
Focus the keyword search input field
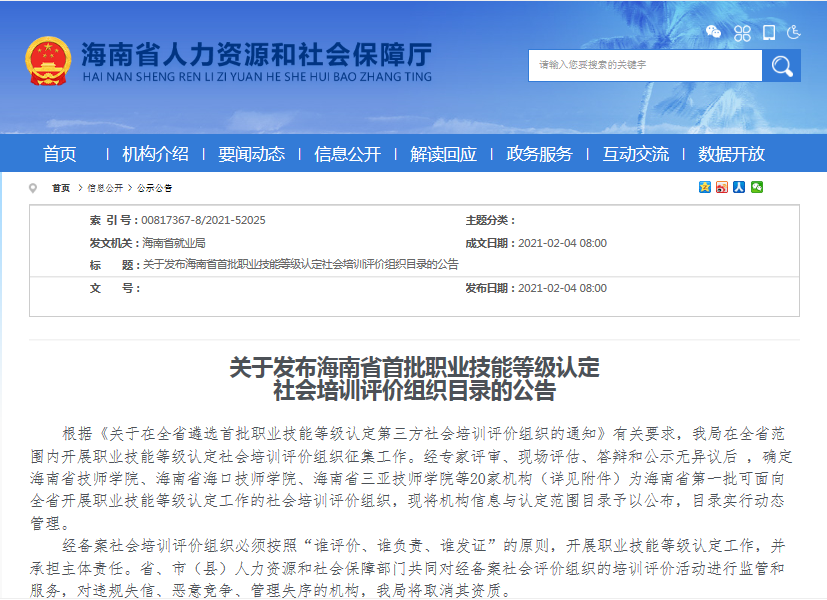(645, 65)
